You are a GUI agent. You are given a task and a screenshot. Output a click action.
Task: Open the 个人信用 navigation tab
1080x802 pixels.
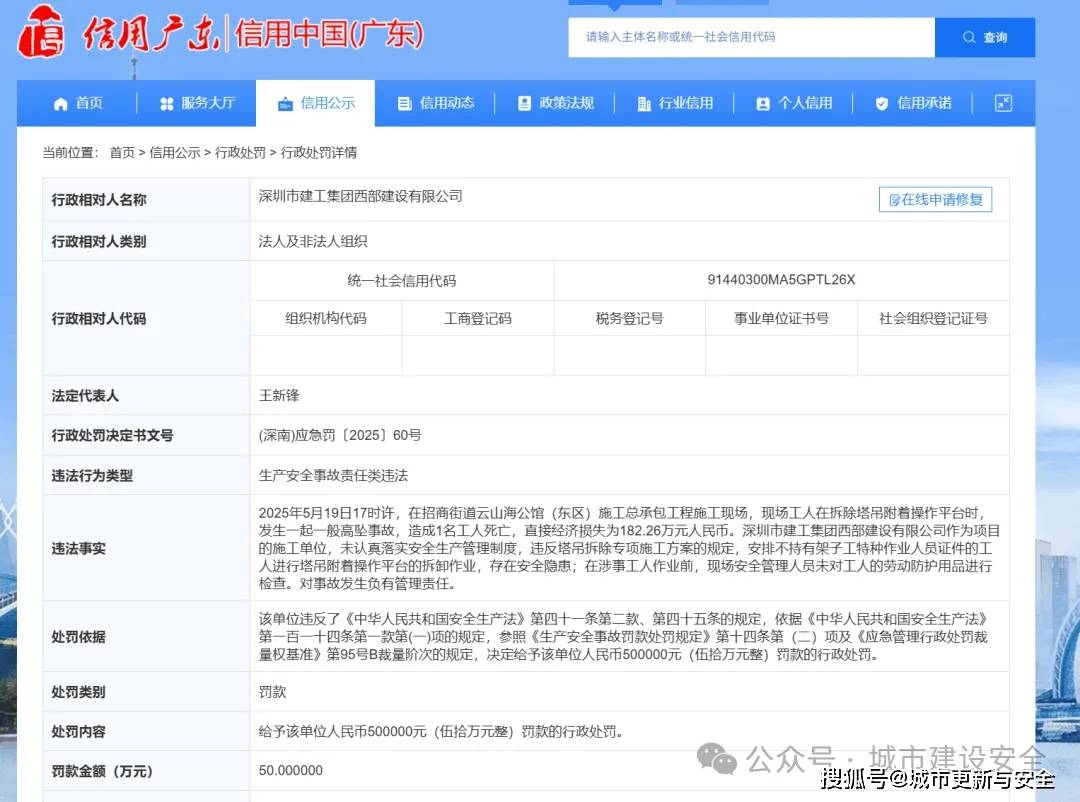[x=793, y=103]
